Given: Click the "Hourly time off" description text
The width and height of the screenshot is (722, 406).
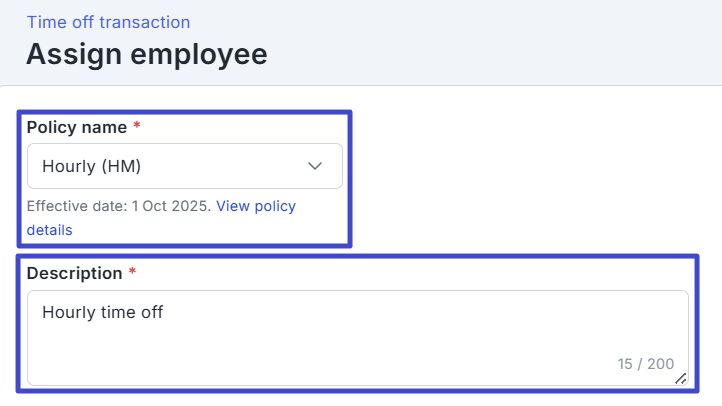Looking at the screenshot, I should pyautogui.click(x=102, y=313).
